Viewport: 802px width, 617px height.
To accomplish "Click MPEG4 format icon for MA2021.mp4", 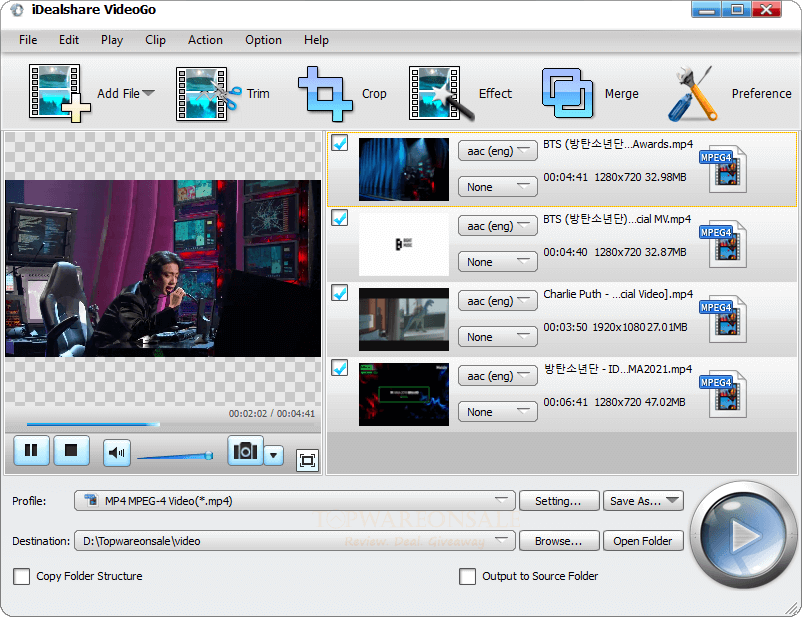I will click(723, 395).
